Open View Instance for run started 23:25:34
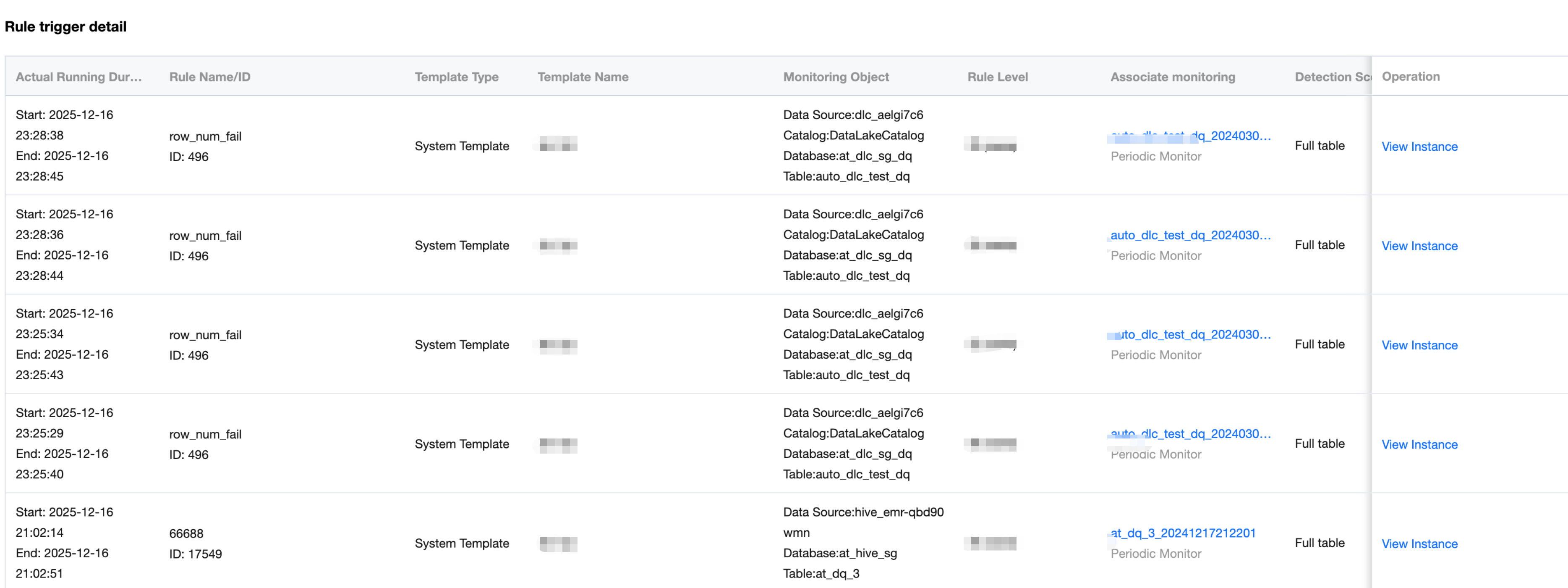The image size is (1568, 588). click(1419, 345)
